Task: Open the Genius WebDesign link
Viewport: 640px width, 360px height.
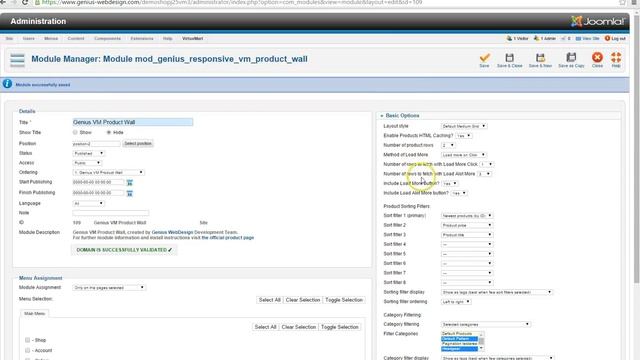Action: tap(172, 232)
